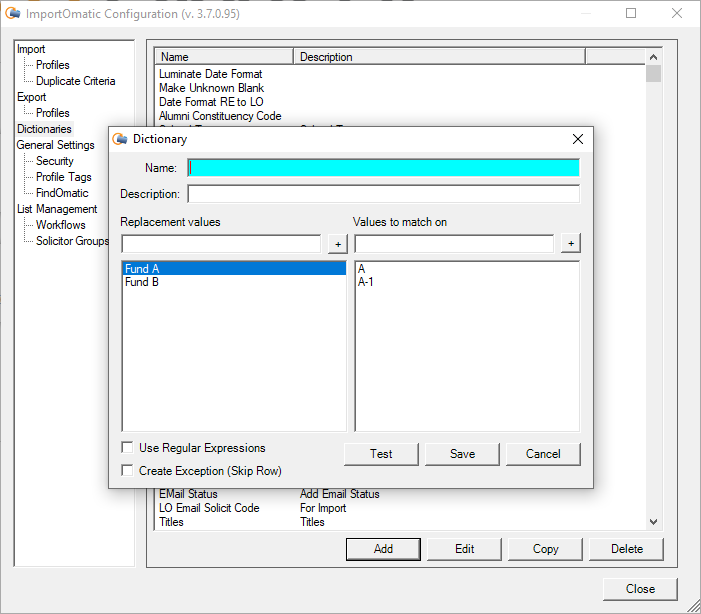
Task: Select Fund B in replacement values
Action: (234, 282)
